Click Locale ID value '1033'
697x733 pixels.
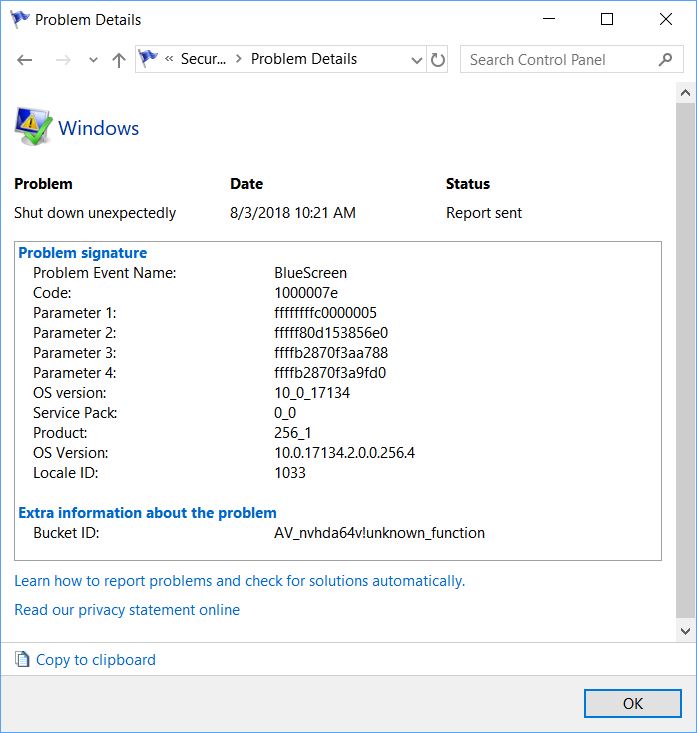click(x=290, y=473)
